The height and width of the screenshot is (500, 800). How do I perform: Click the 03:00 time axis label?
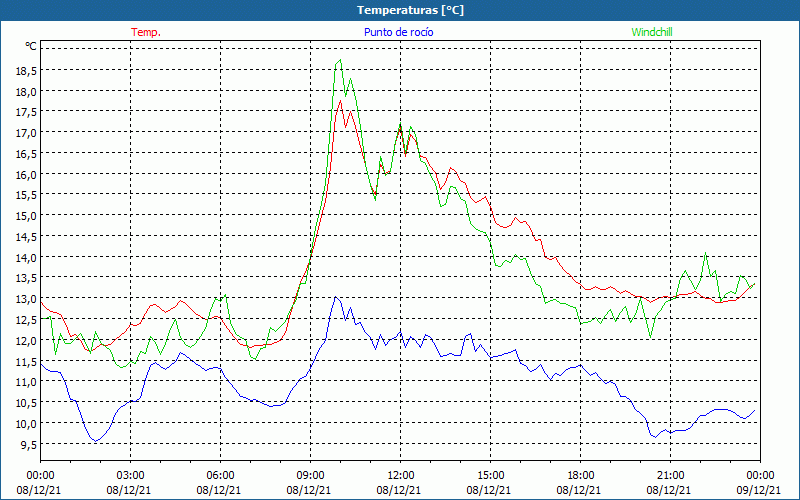[130, 476]
